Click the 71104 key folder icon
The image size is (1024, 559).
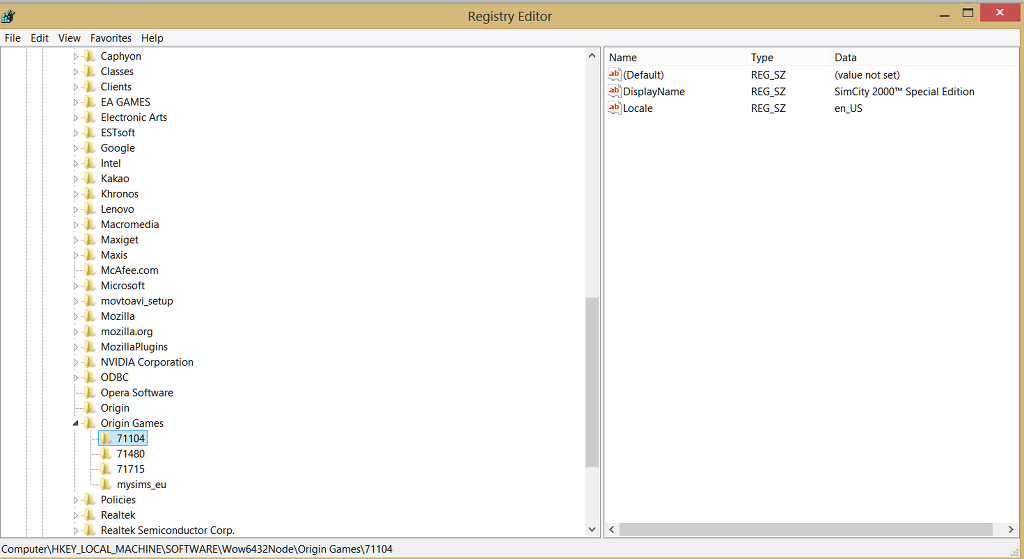106,438
